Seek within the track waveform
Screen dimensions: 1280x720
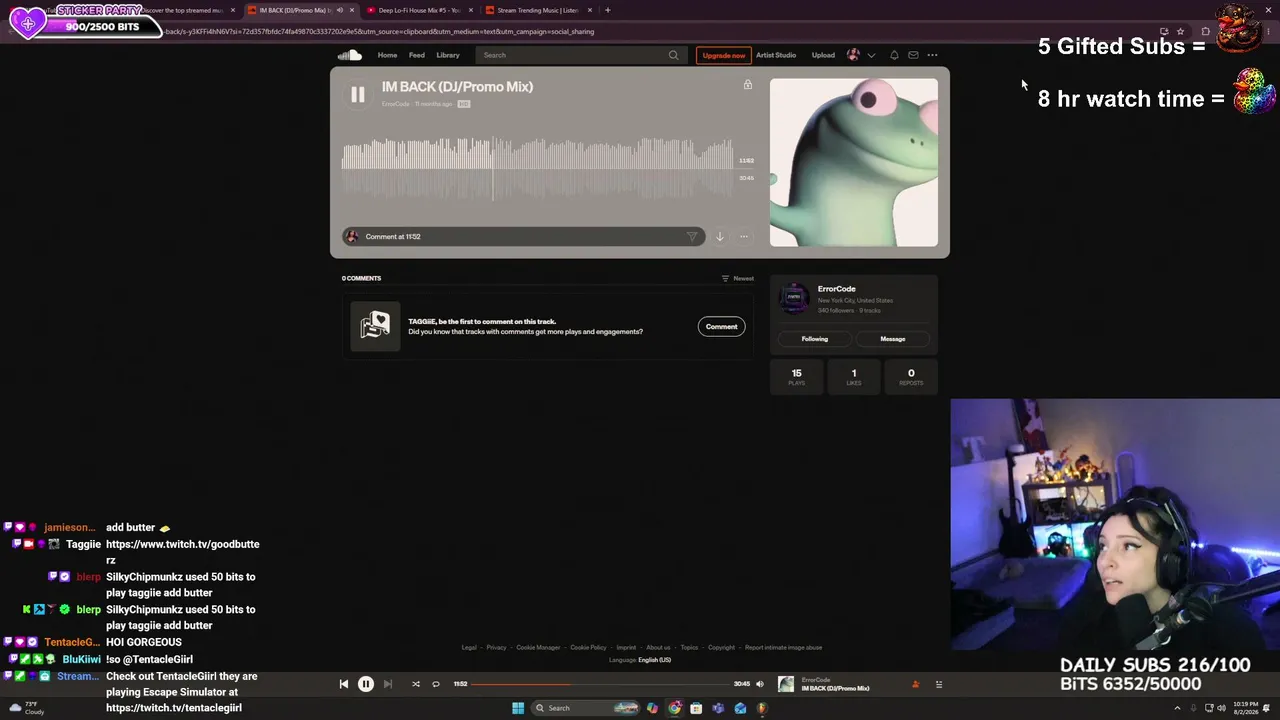(538, 168)
